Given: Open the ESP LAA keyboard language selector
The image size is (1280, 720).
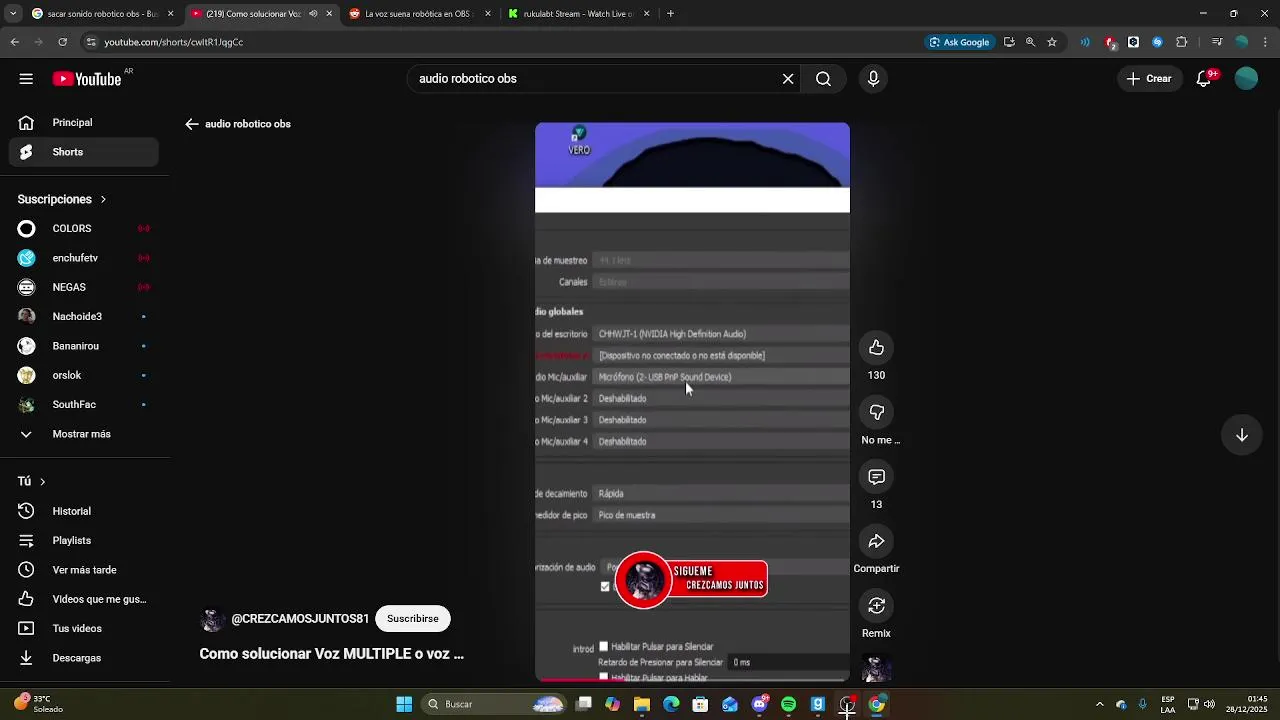Looking at the screenshot, I should coord(1168,705).
